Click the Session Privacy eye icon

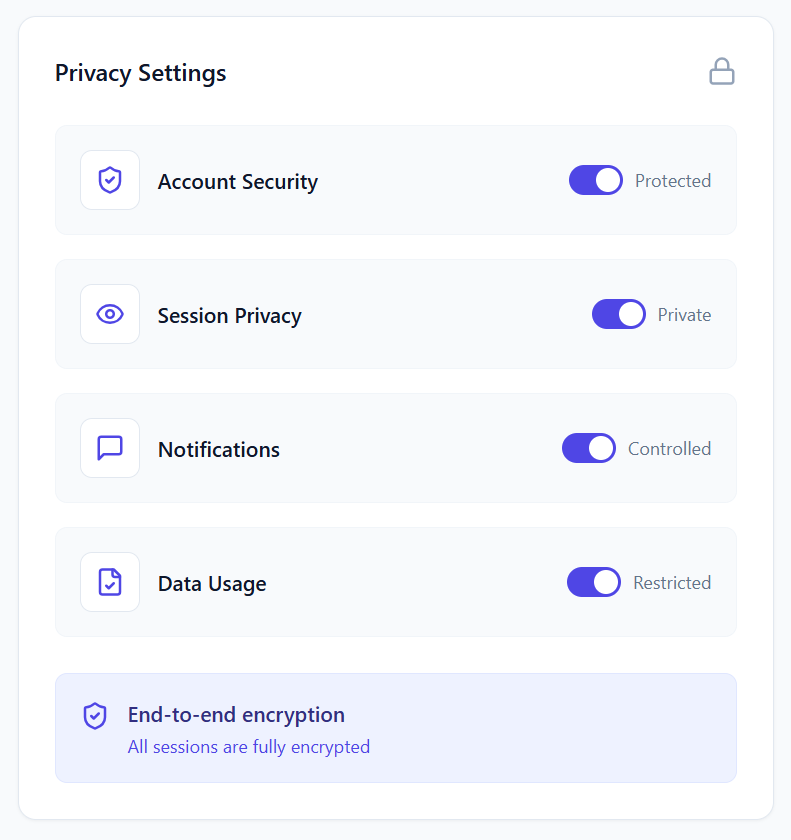point(110,314)
